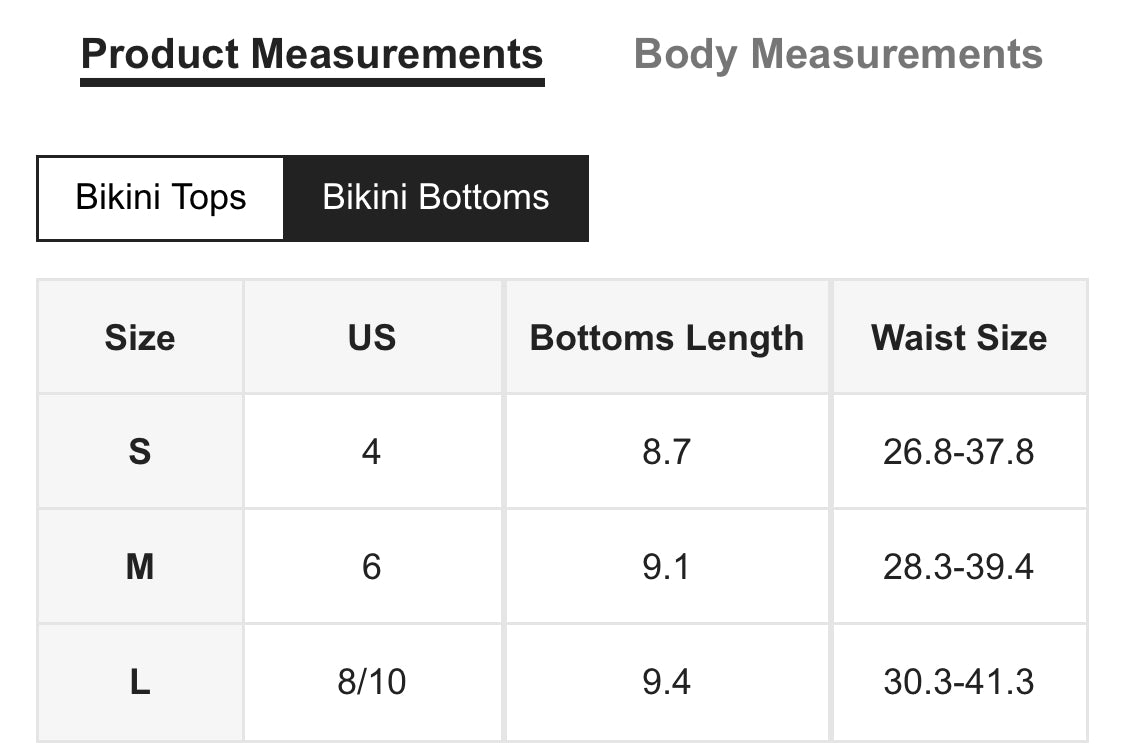Switch to the Product Measurements tab
The width and height of the screenshot is (1125, 756).
(312, 56)
